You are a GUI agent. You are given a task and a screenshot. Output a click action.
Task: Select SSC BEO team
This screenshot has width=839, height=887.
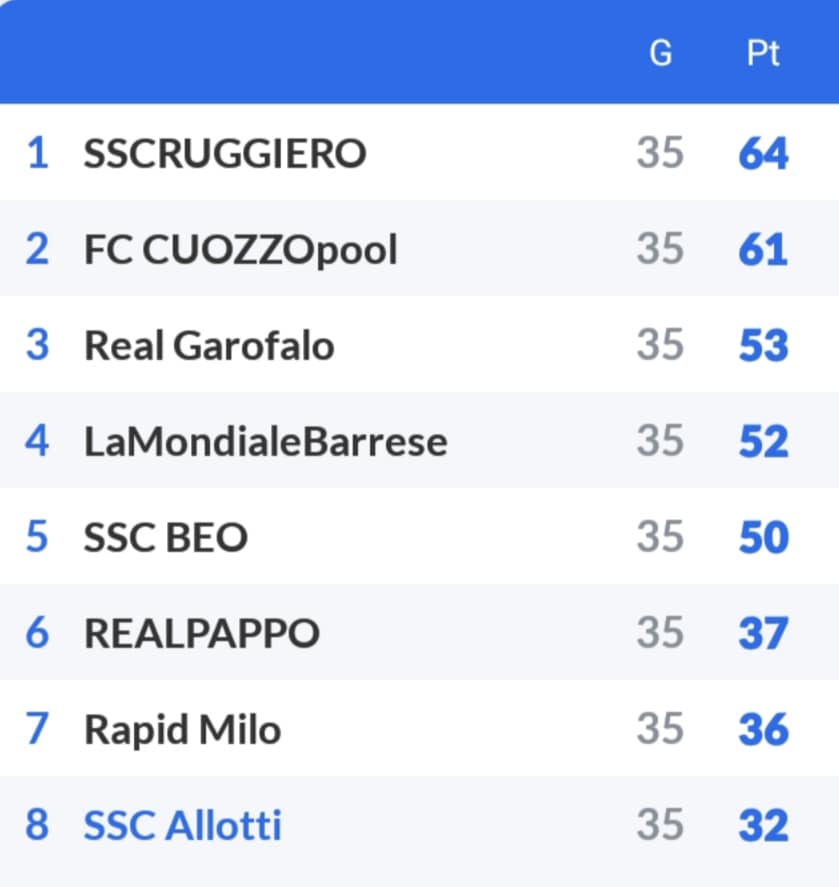166,538
